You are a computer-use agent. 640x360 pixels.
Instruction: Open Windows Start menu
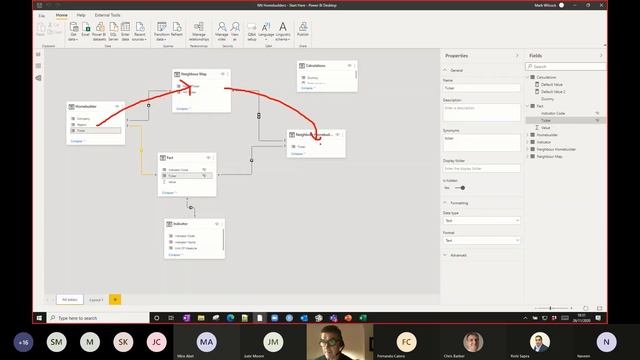tap(39, 318)
